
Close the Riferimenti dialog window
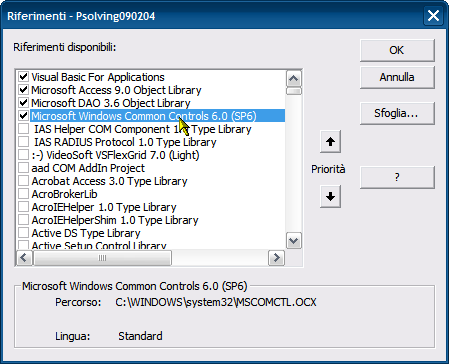coord(433,16)
